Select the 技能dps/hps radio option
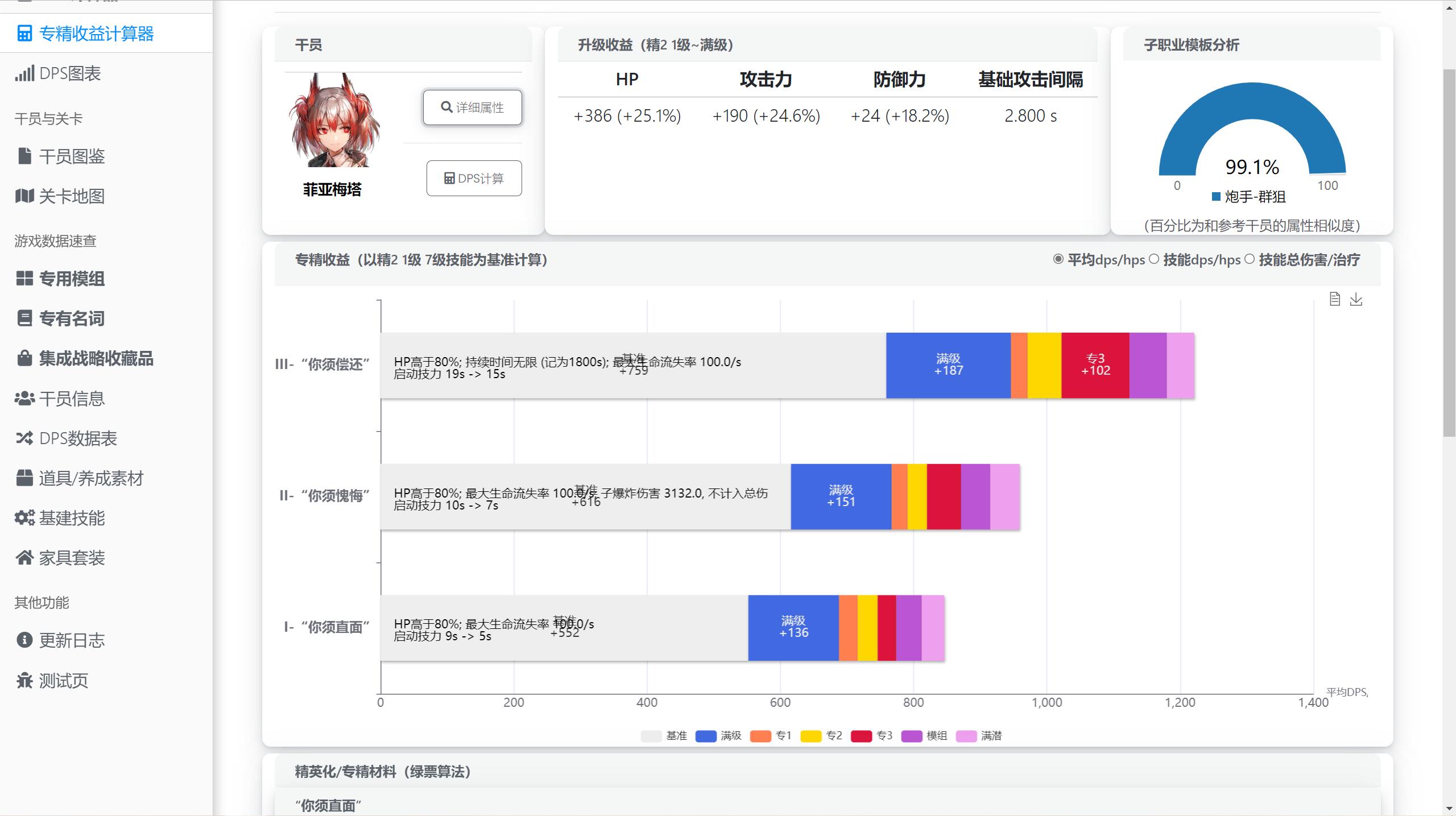 [1153, 259]
